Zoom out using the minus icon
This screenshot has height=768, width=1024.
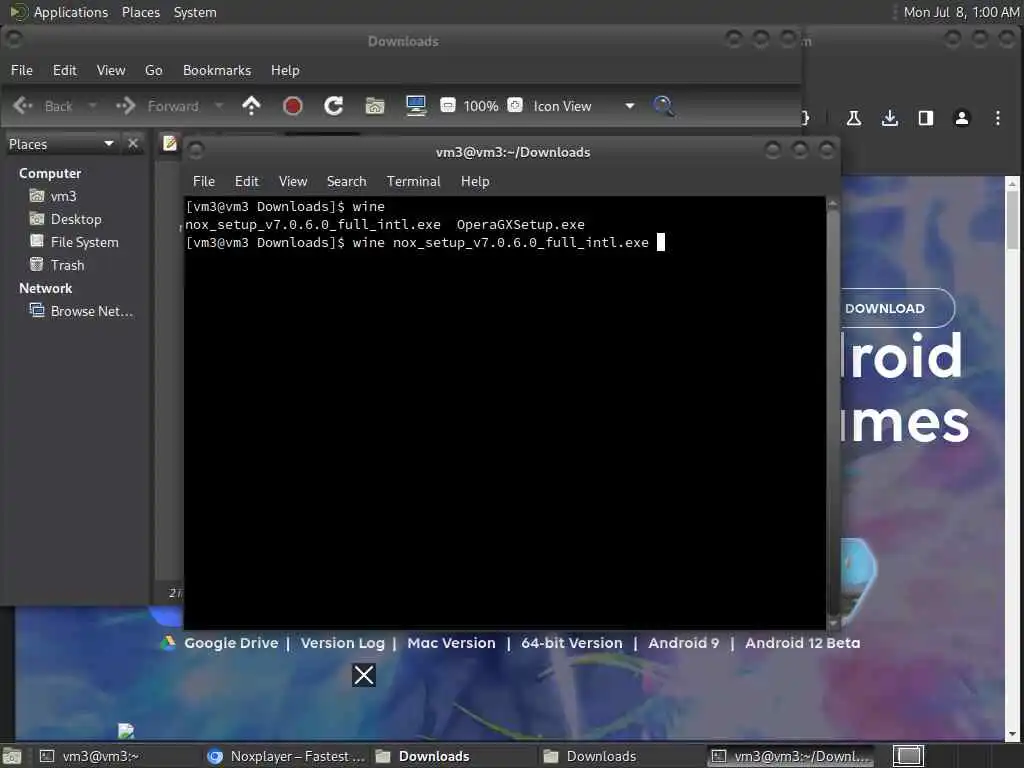[x=448, y=105]
